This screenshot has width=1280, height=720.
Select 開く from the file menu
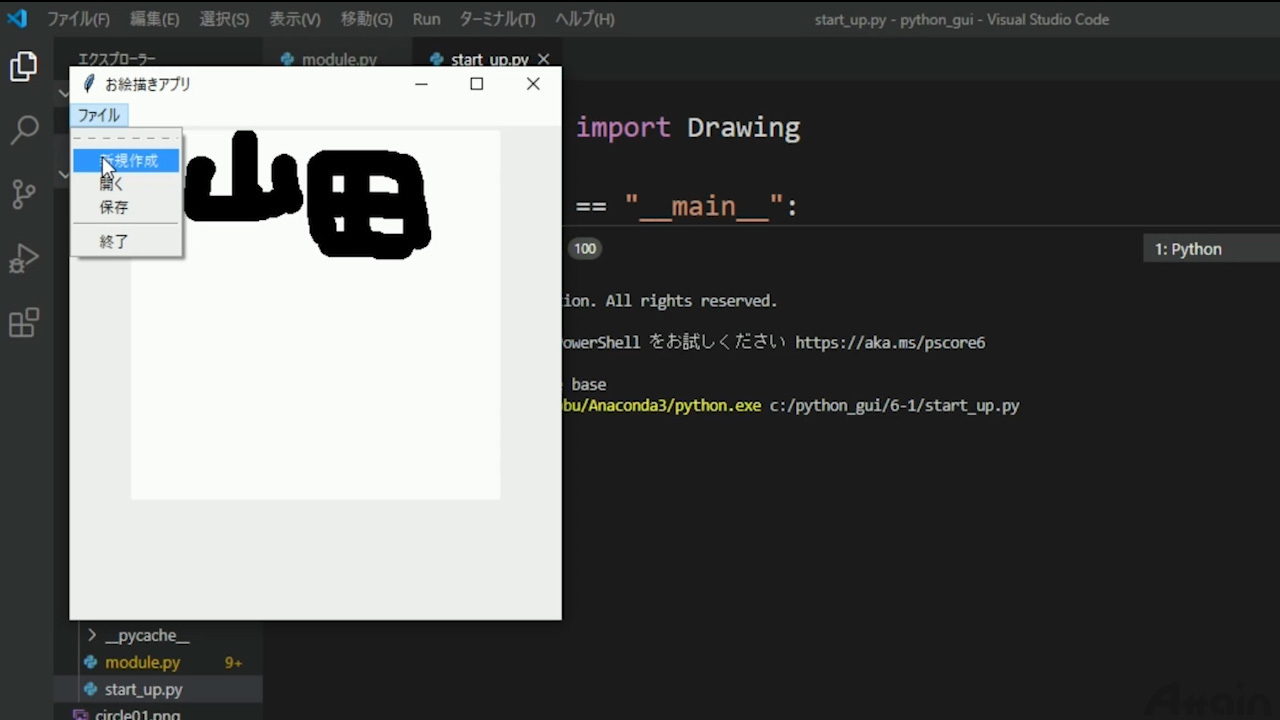tap(112, 184)
